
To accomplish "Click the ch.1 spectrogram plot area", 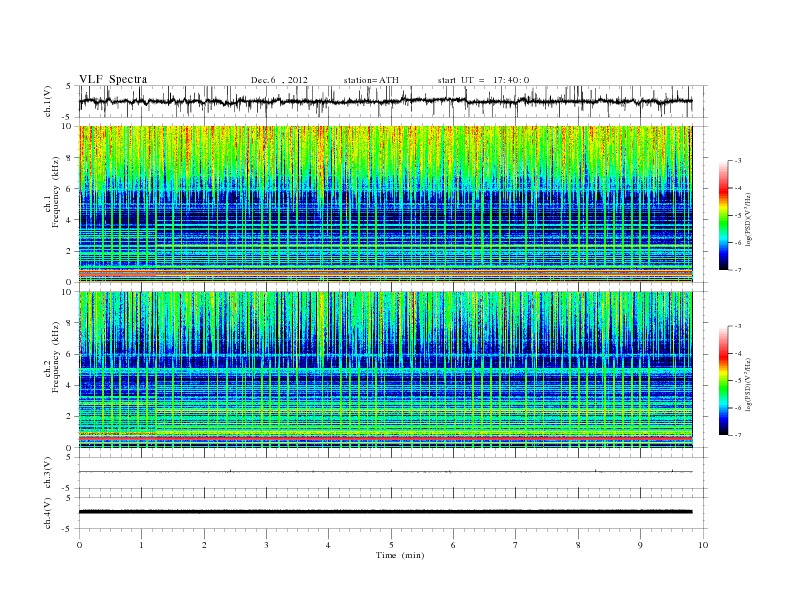I will click(386, 204).
